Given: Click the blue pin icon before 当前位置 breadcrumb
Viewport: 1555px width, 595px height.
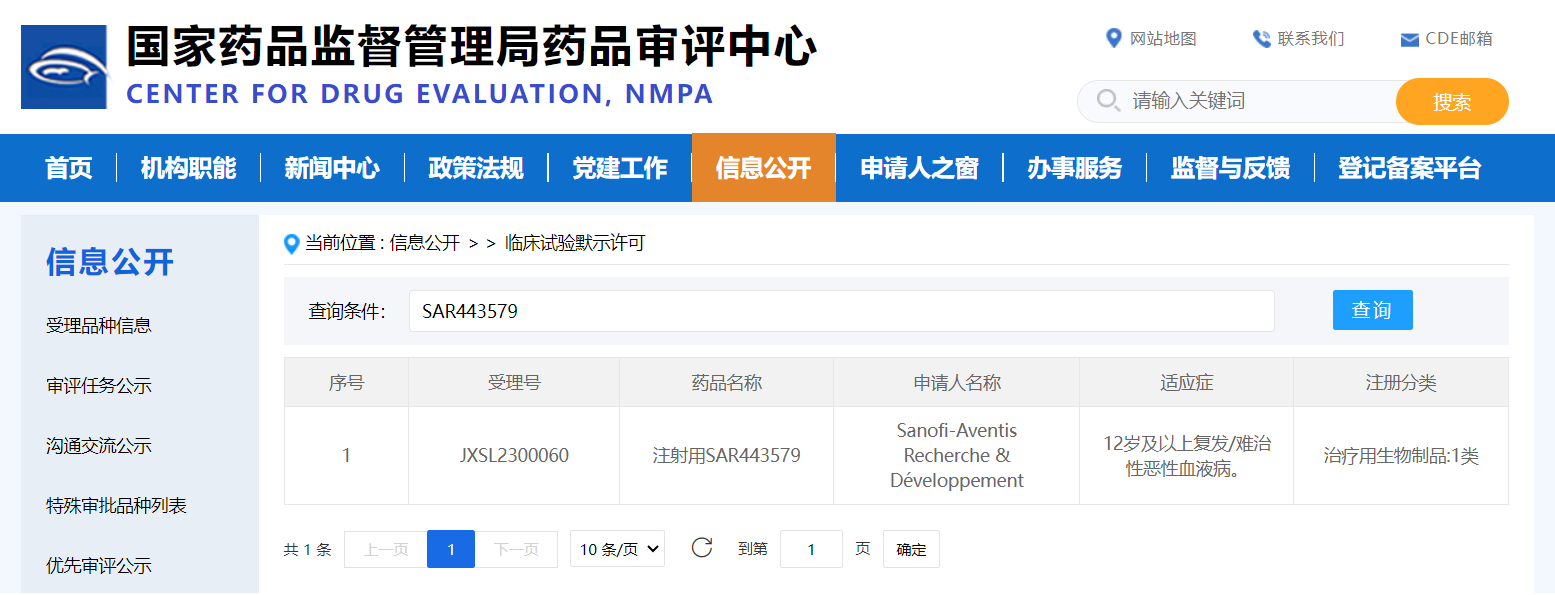Looking at the screenshot, I should [x=291, y=244].
